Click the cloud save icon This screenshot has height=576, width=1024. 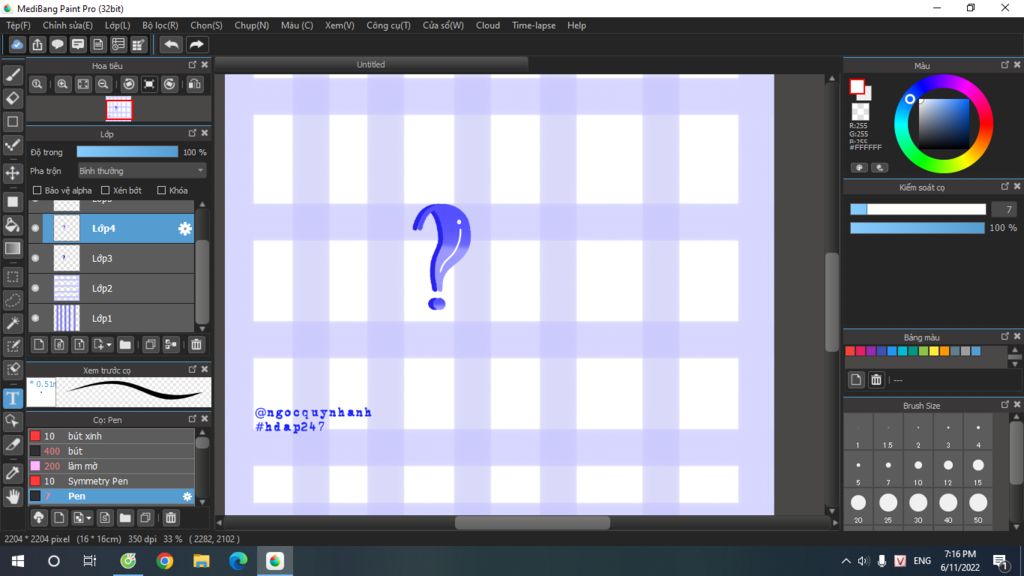click(17, 44)
